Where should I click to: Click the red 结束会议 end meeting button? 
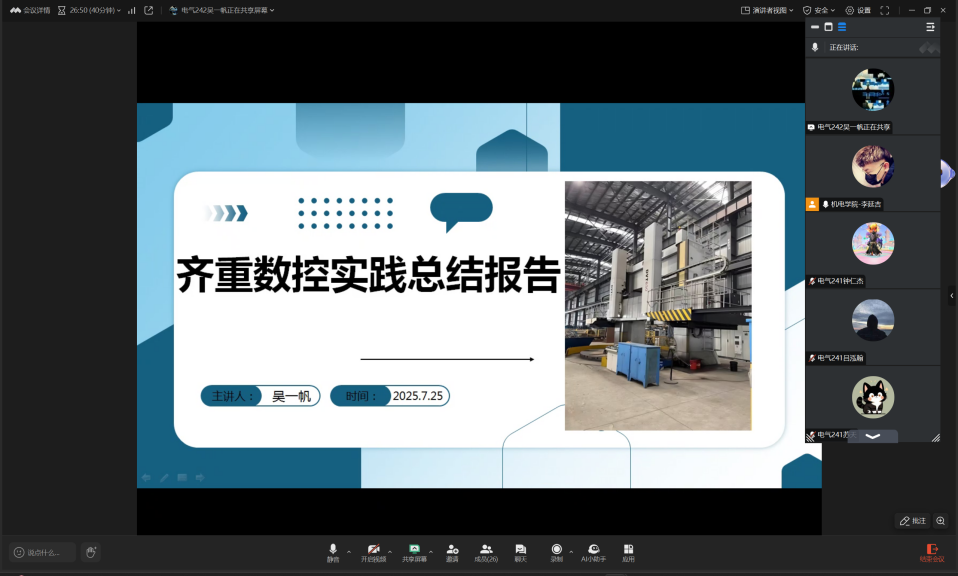pyautogui.click(x=931, y=552)
